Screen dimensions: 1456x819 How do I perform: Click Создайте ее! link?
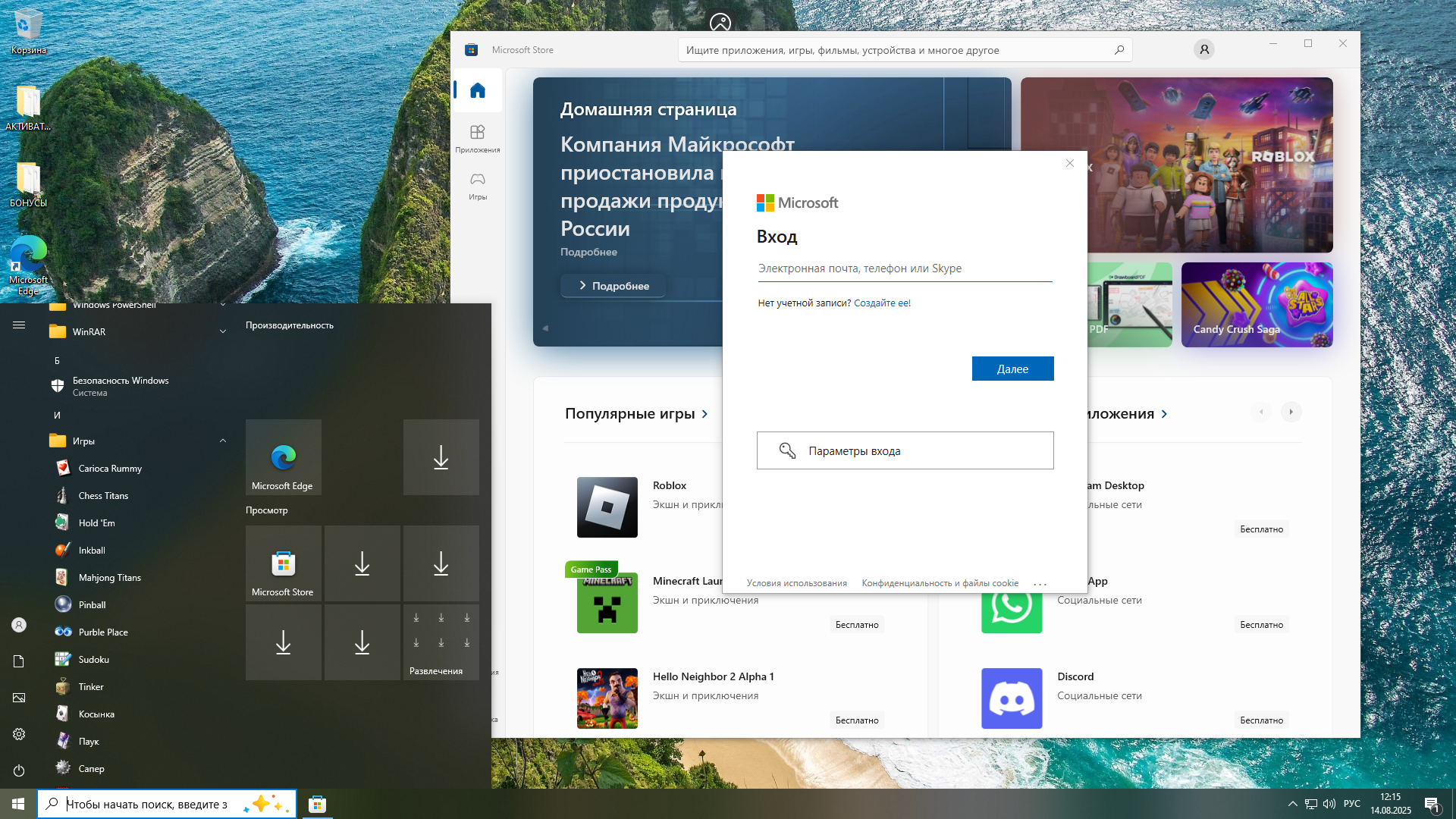coord(882,303)
